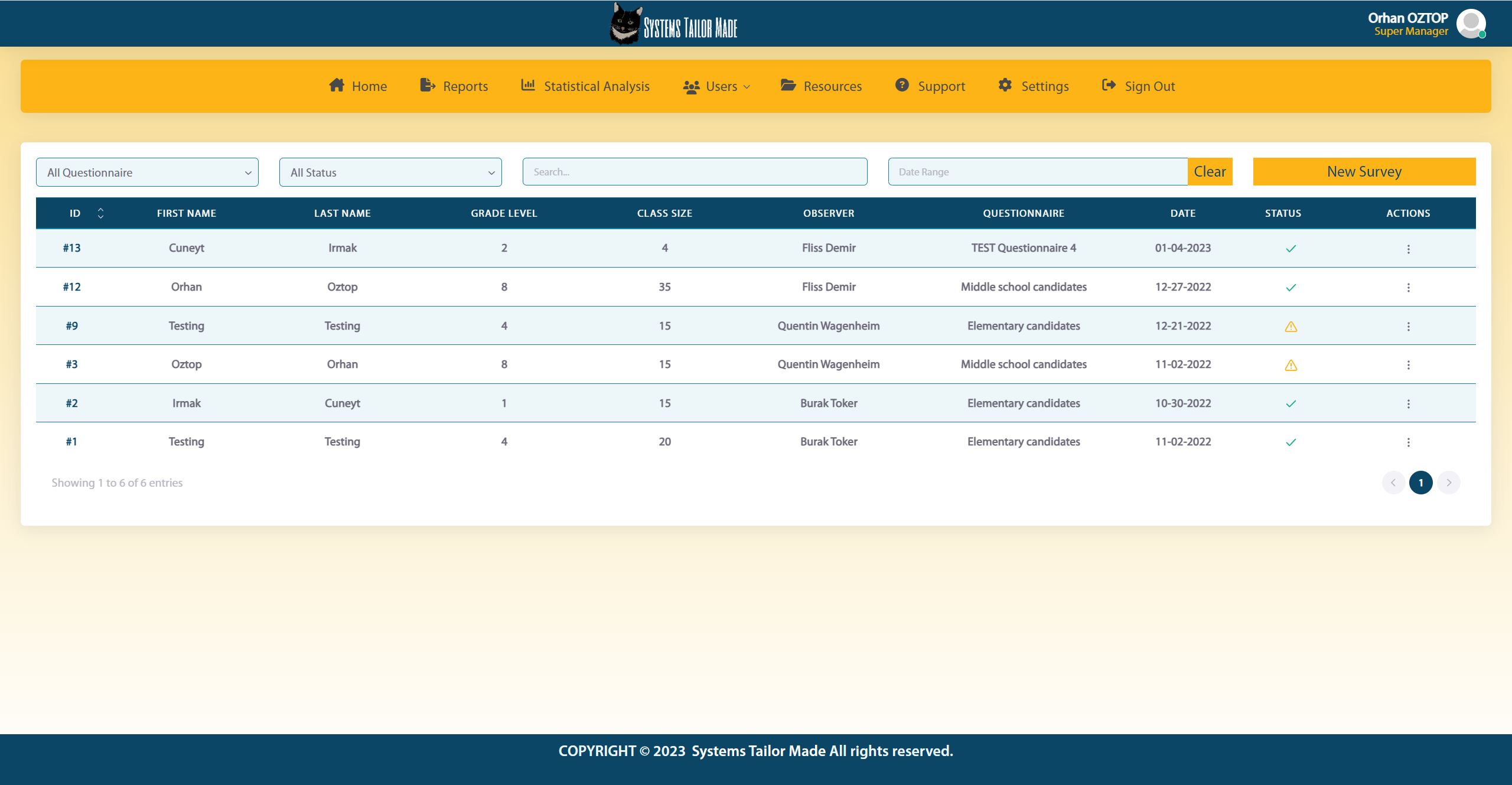Open actions menu for survey #9
This screenshot has width=1512, height=785.
1408,326
